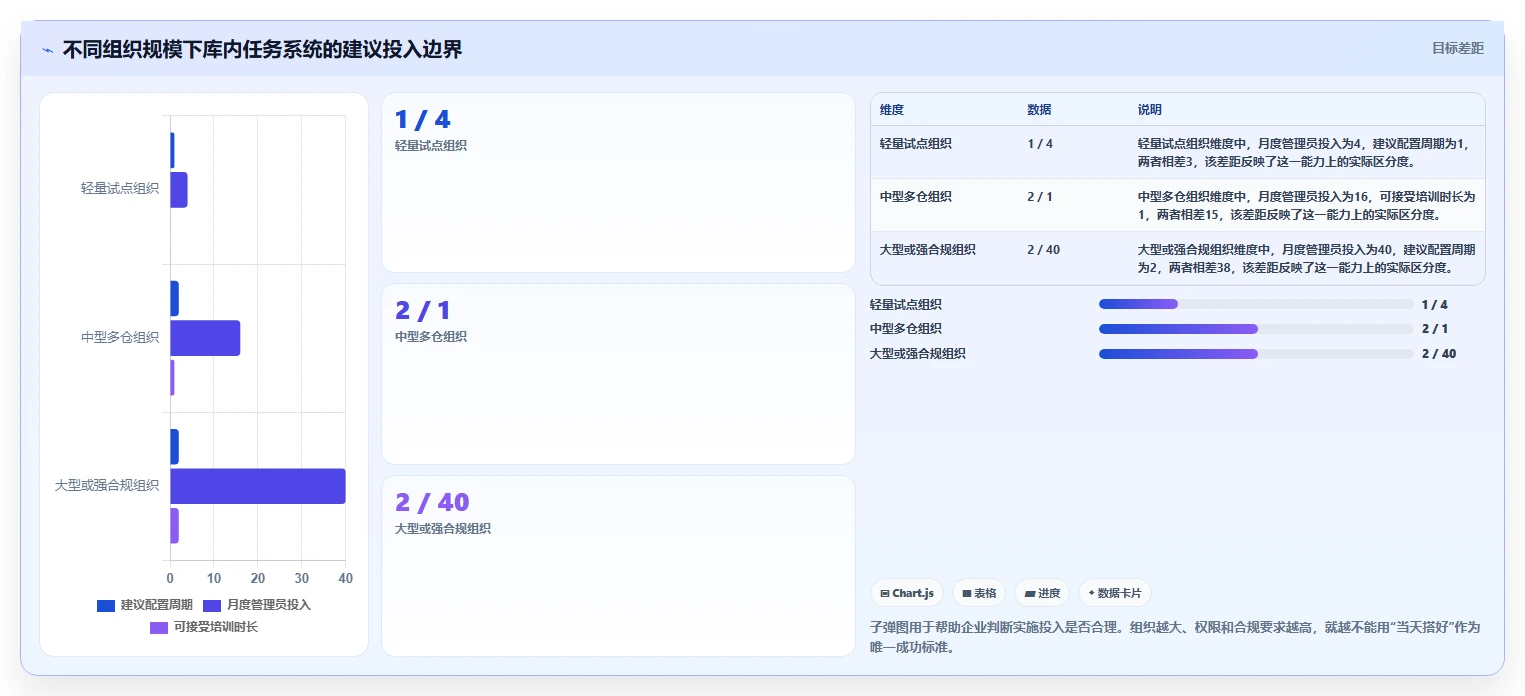Click chart axis label 中型多仓组织

click(x=120, y=338)
